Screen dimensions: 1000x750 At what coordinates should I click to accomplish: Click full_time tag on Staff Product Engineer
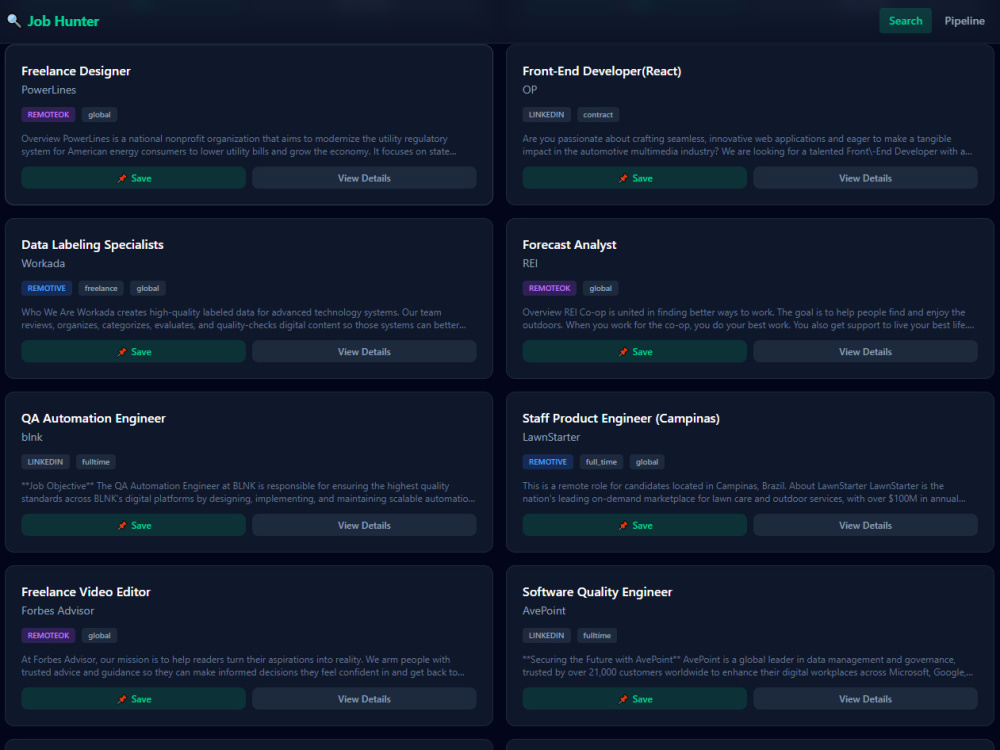601,462
